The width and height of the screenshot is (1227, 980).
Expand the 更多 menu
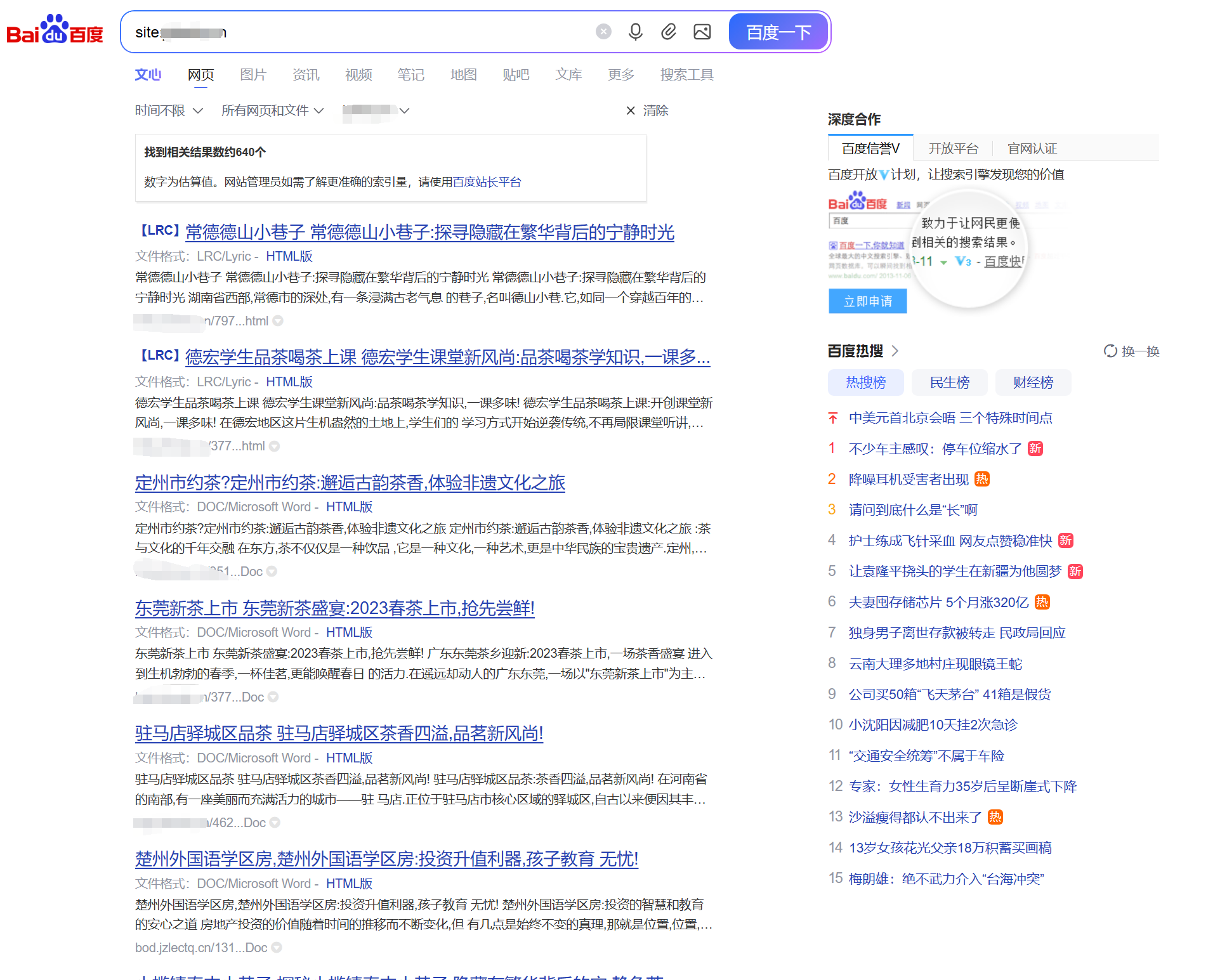pyautogui.click(x=621, y=75)
